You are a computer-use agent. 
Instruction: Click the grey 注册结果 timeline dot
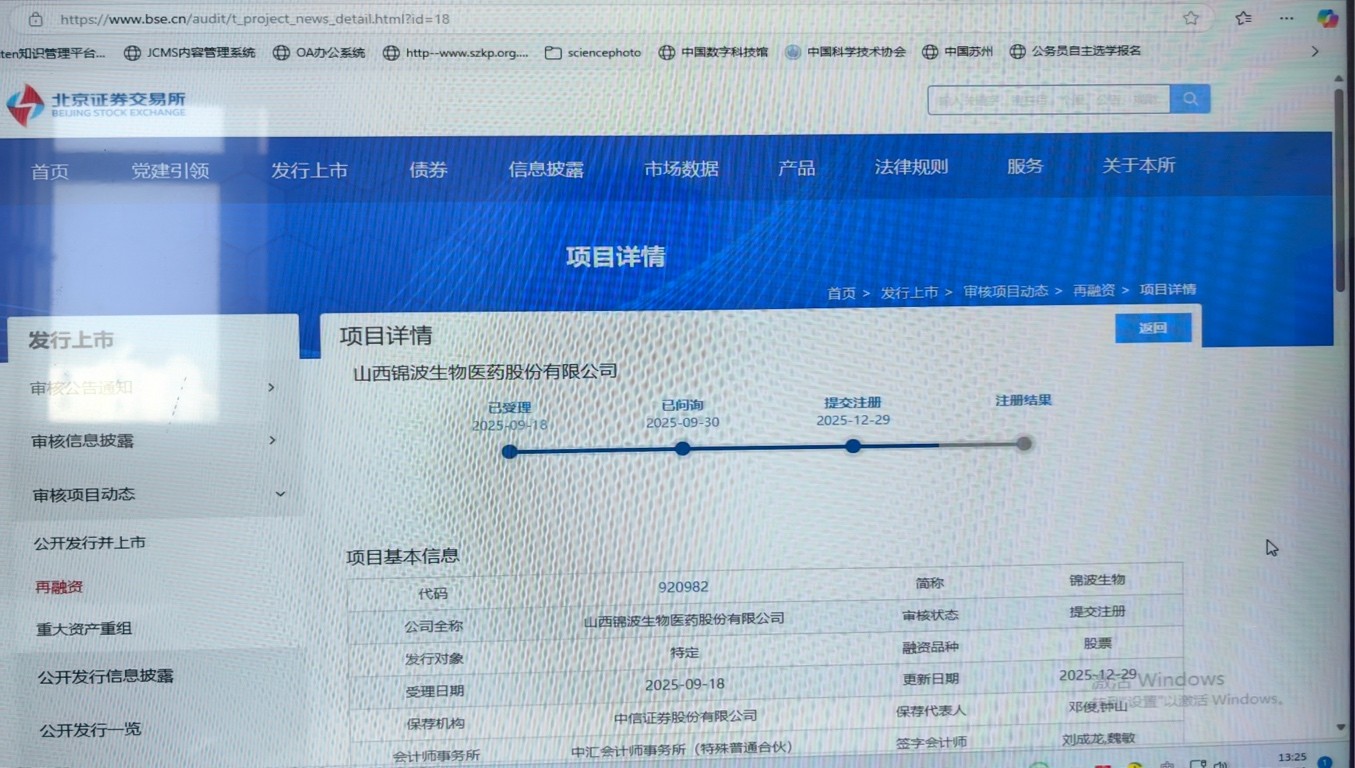(x=1024, y=443)
